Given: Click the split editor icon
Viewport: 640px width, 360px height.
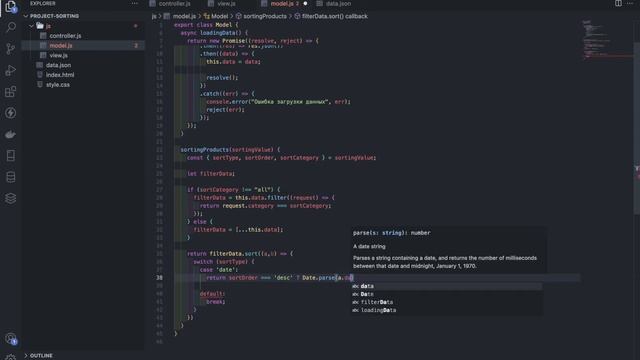Looking at the screenshot, I should tap(618, 3).
